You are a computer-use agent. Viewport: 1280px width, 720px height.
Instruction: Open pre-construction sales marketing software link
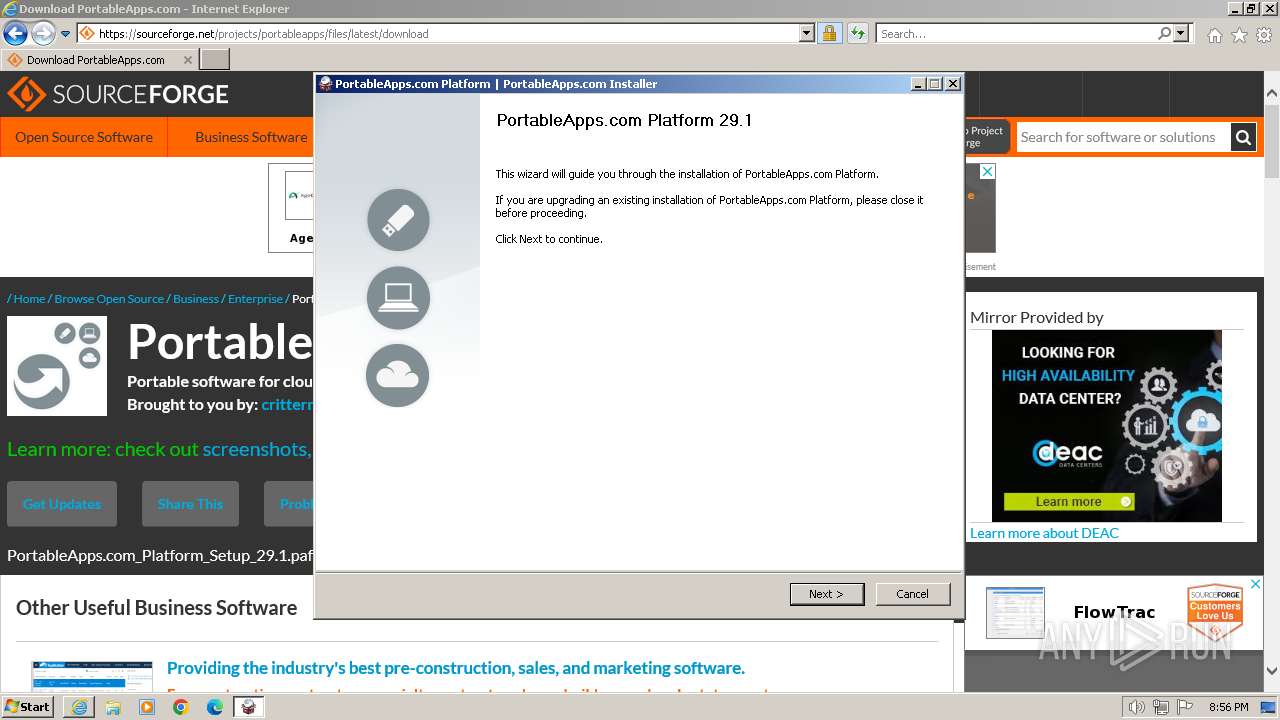click(456, 668)
